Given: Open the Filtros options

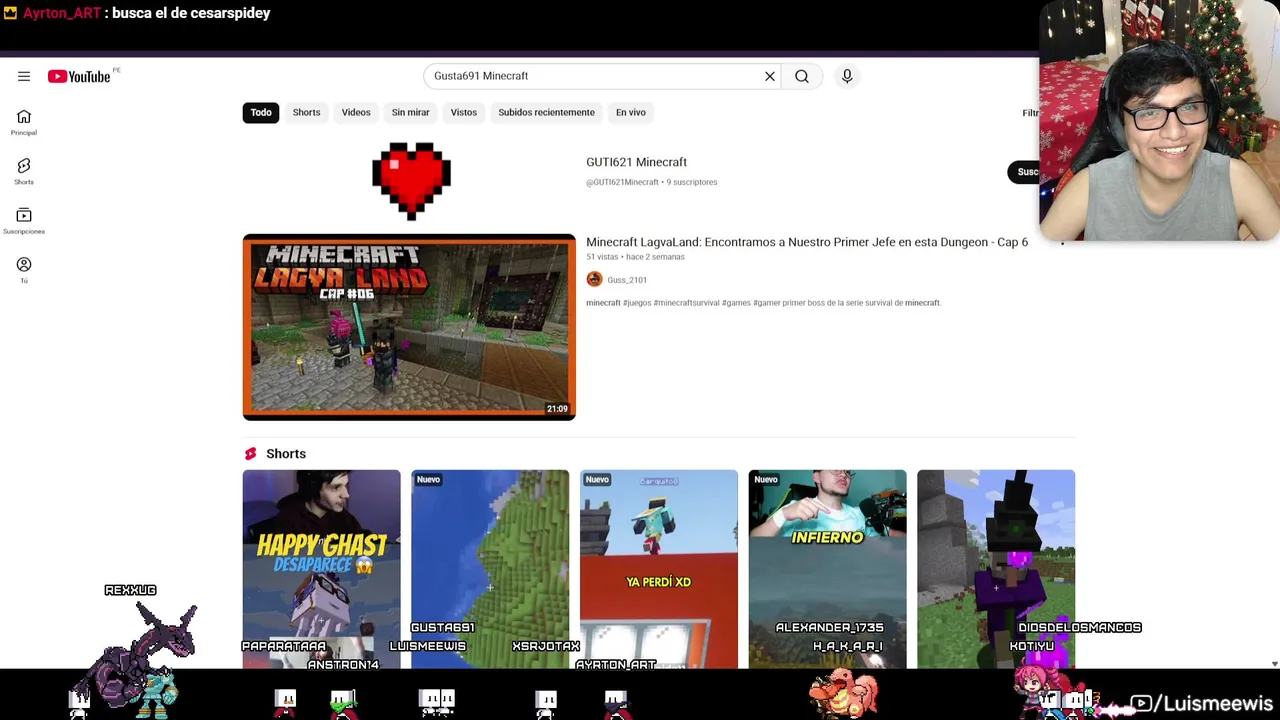Looking at the screenshot, I should (1030, 113).
